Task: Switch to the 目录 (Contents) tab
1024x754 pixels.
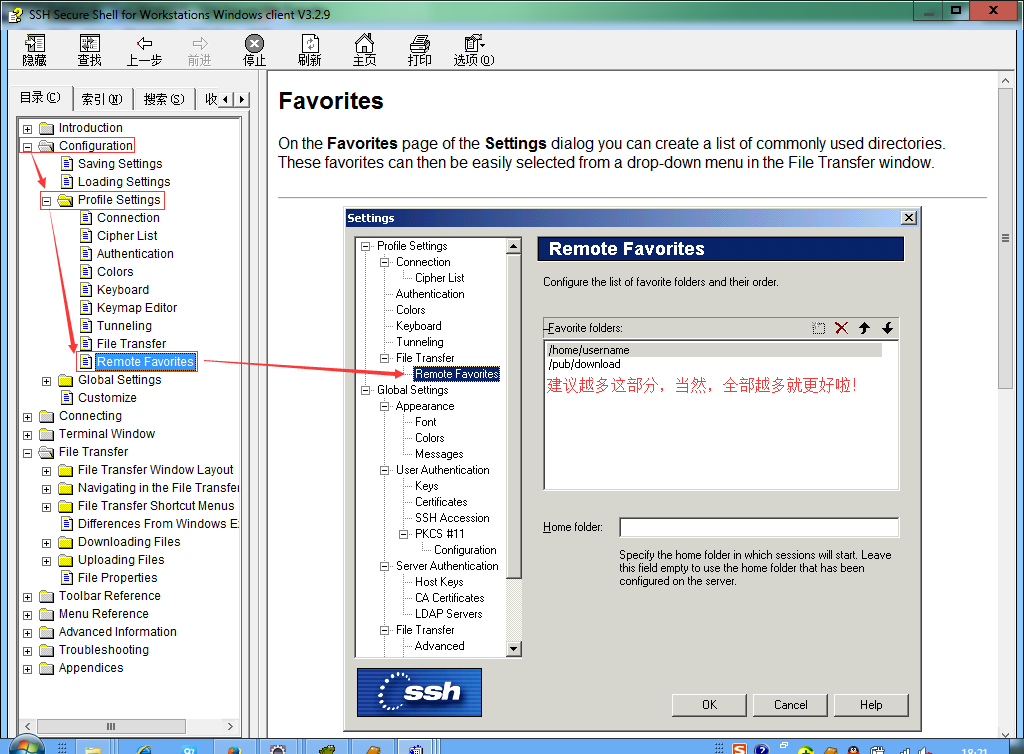Action: click(x=40, y=97)
